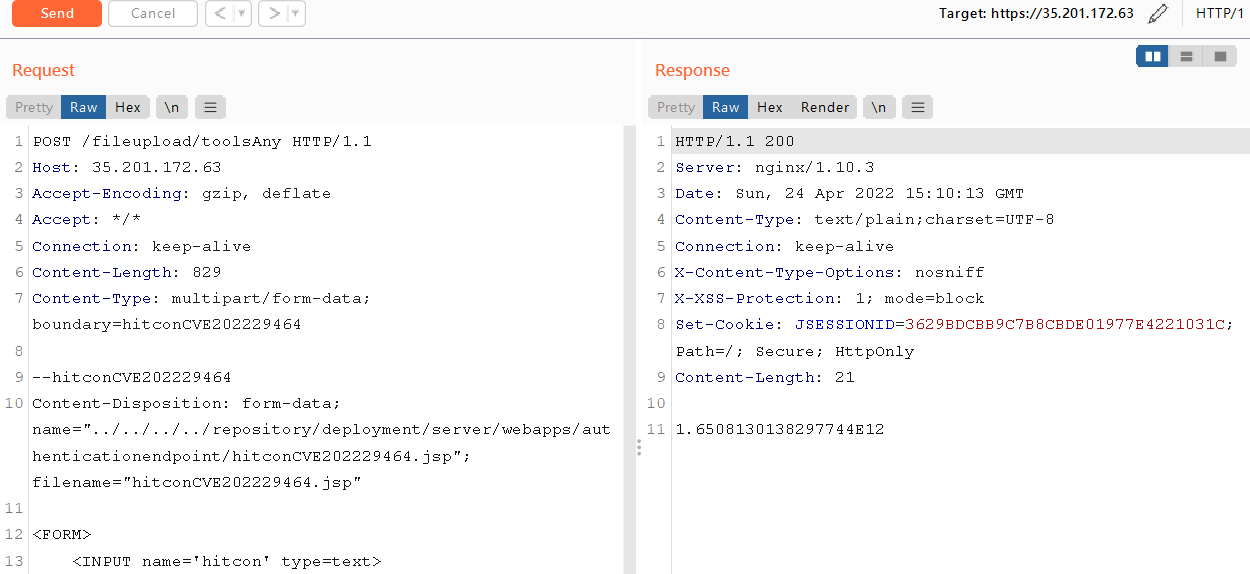Click the <FORM> line in request body

click(x=62, y=534)
